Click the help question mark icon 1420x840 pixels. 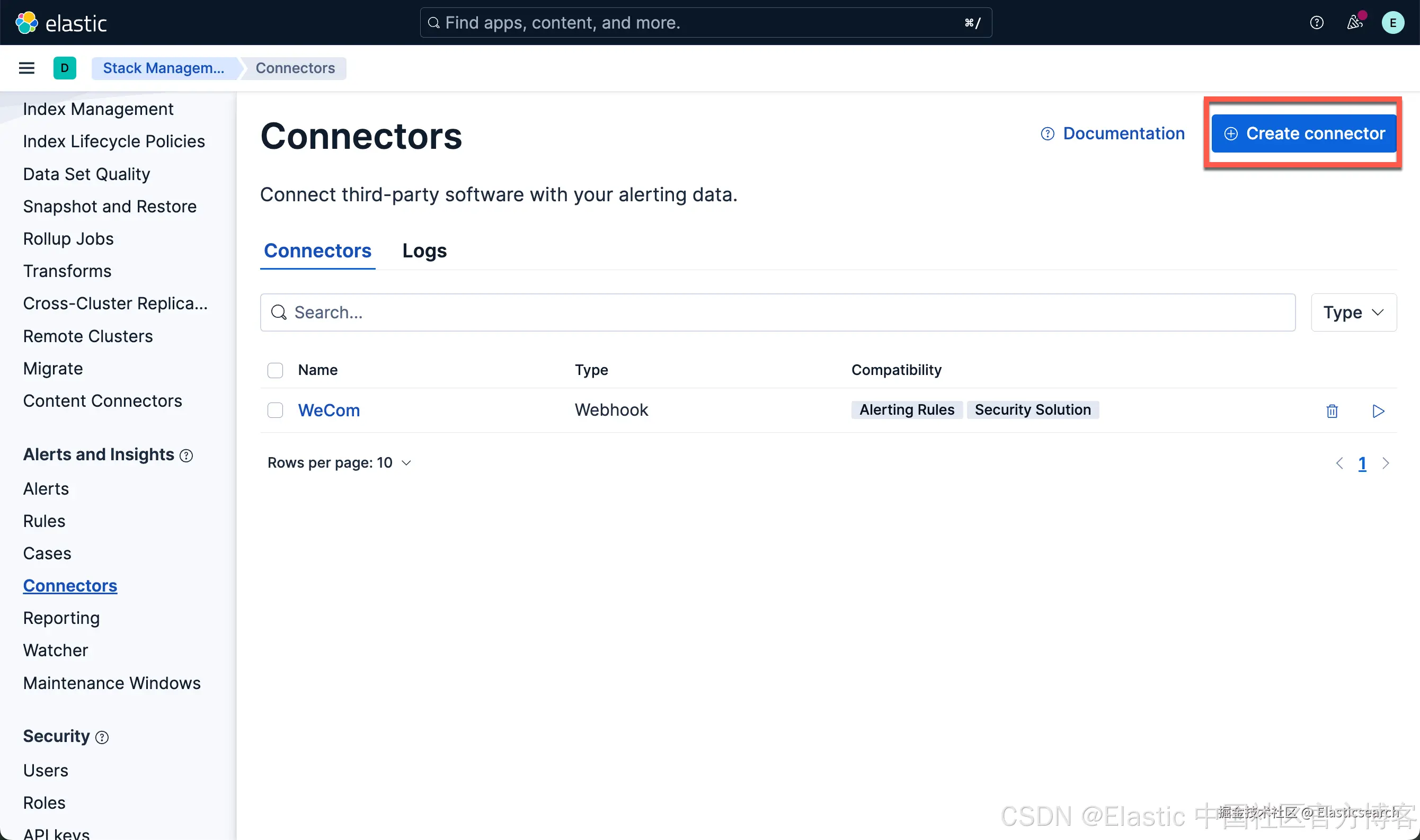pos(1316,23)
